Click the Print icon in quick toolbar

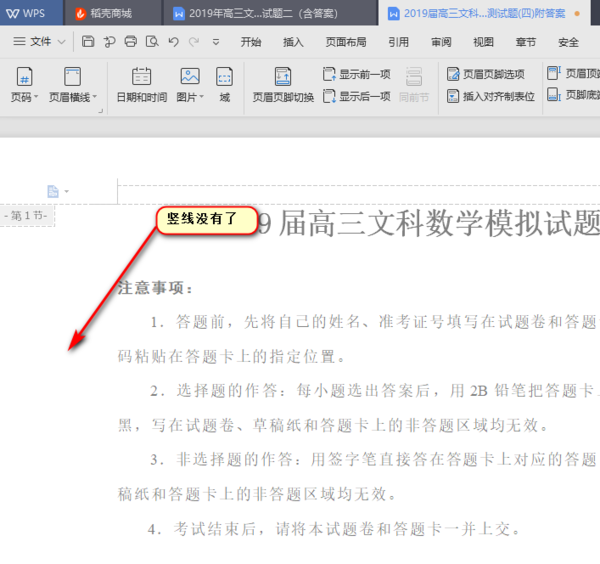point(130,41)
